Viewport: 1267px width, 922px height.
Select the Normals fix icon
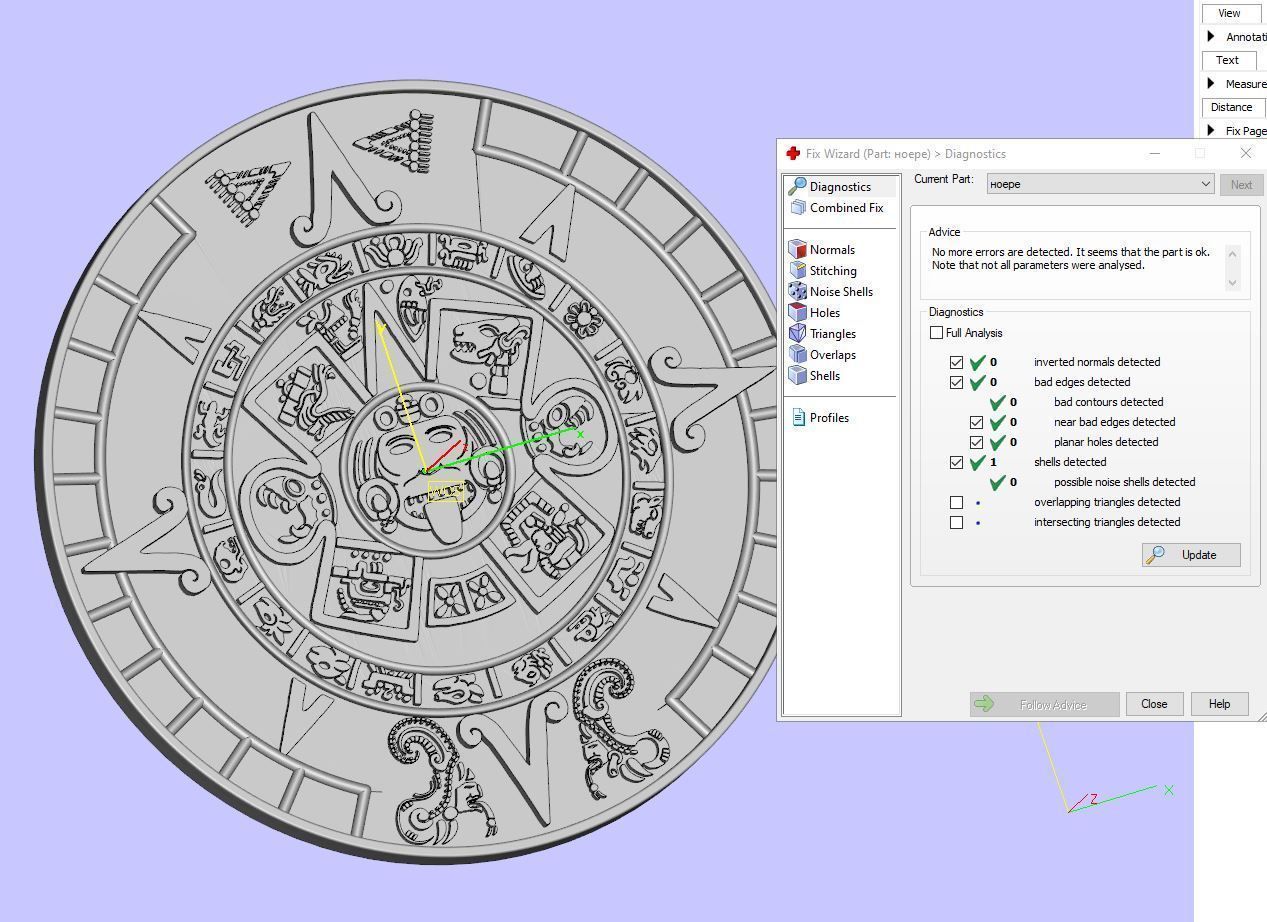tap(797, 249)
